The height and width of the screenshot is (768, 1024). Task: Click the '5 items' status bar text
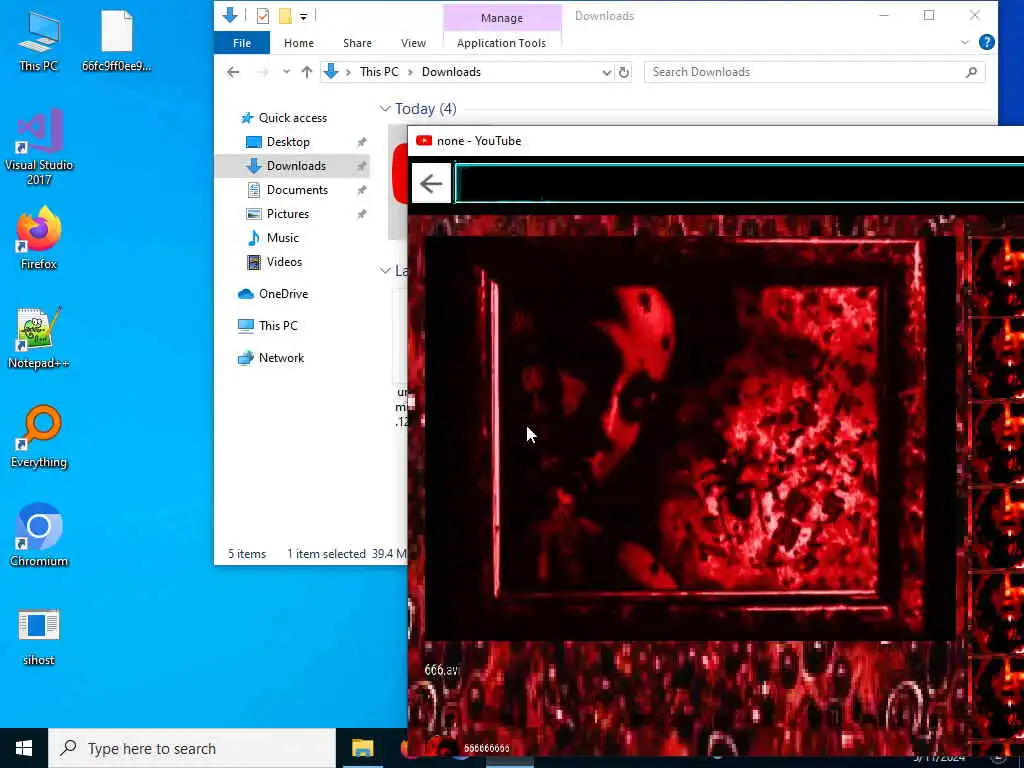247,554
